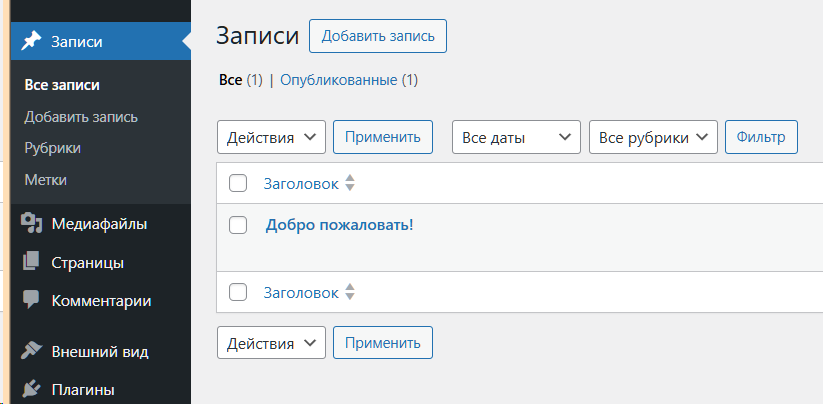Expand the Все даты date filter
823x404 pixels.
tap(517, 138)
